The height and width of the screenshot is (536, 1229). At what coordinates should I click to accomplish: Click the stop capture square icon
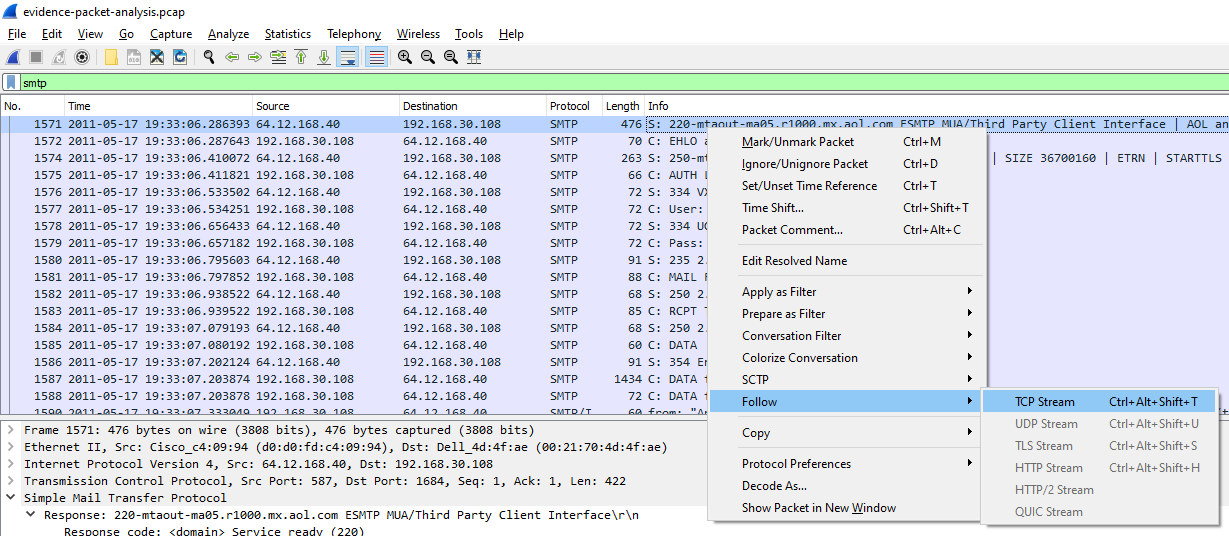click(36, 57)
